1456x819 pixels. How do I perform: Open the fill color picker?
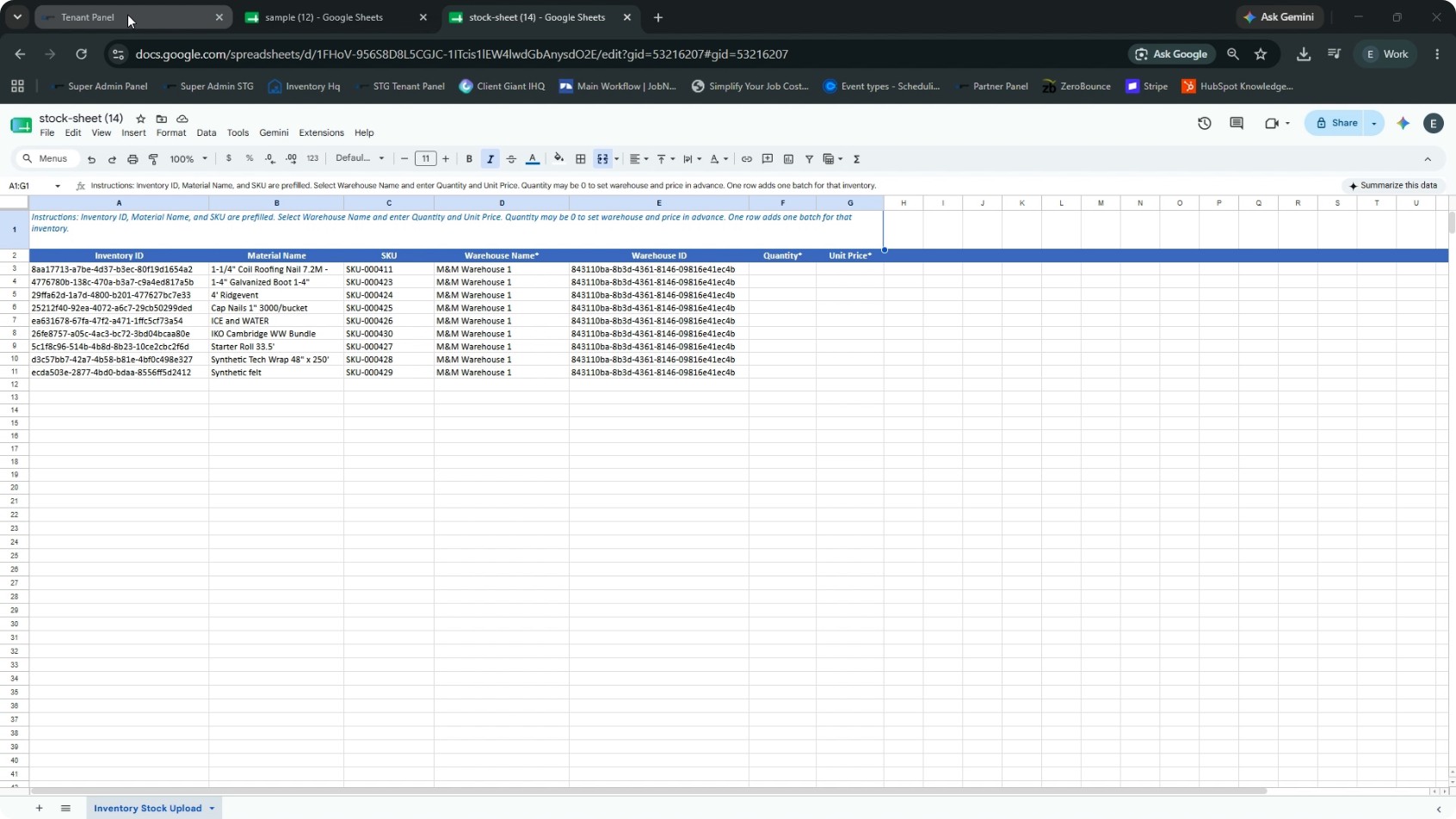point(559,158)
